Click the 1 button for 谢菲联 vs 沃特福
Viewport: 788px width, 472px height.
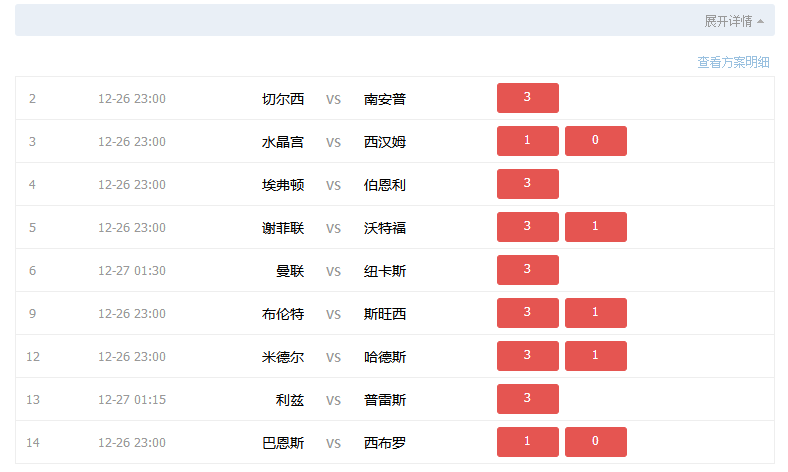pos(595,227)
